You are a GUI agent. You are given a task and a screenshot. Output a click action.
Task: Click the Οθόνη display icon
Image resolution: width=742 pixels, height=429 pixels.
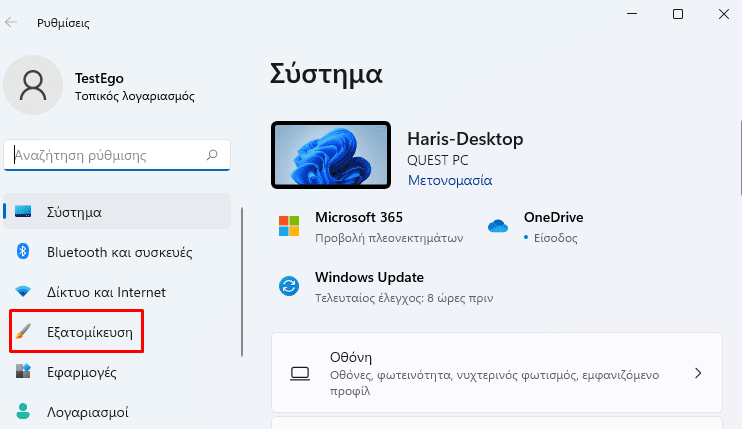coord(300,374)
